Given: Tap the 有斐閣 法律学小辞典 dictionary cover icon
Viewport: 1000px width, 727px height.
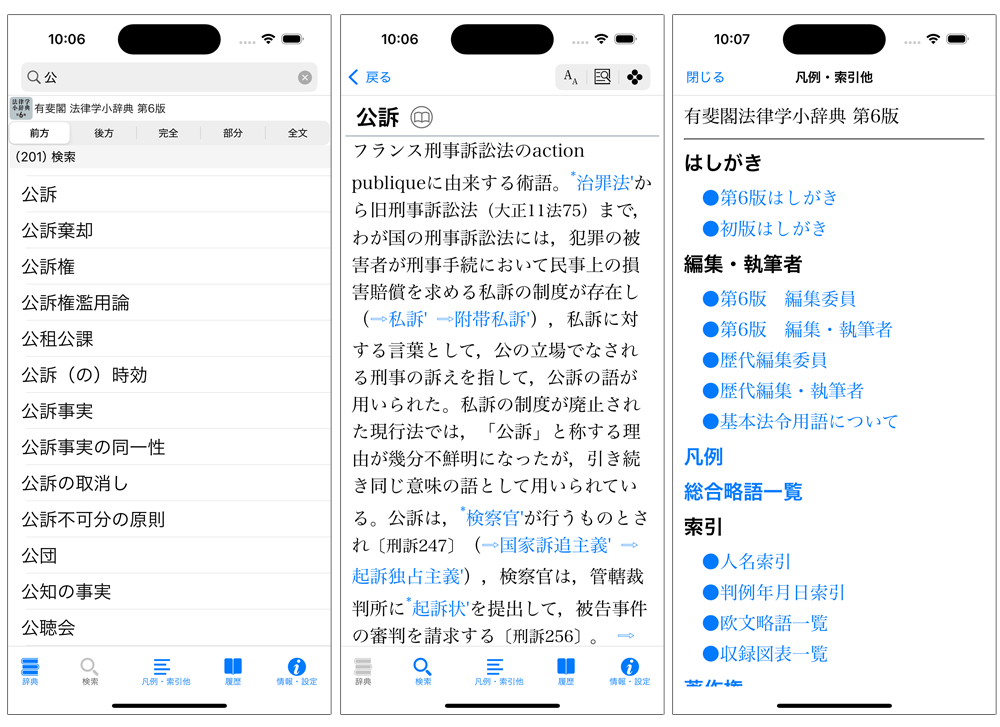Looking at the screenshot, I should click(x=20, y=108).
